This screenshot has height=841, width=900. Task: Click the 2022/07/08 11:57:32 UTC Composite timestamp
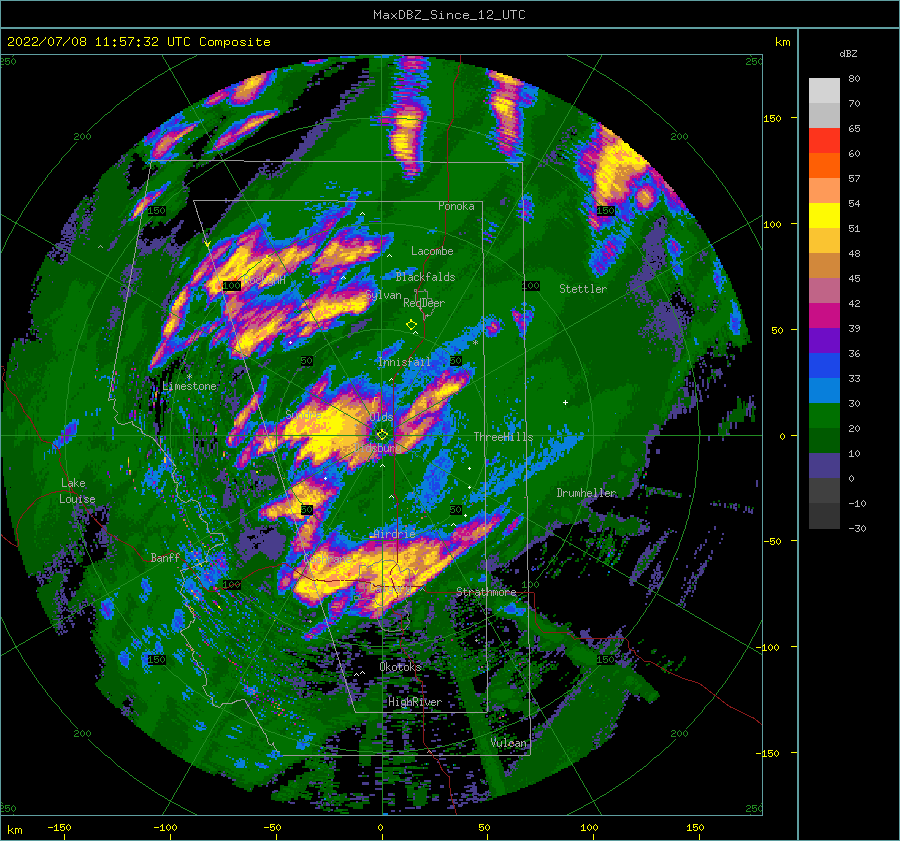coord(138,42)
